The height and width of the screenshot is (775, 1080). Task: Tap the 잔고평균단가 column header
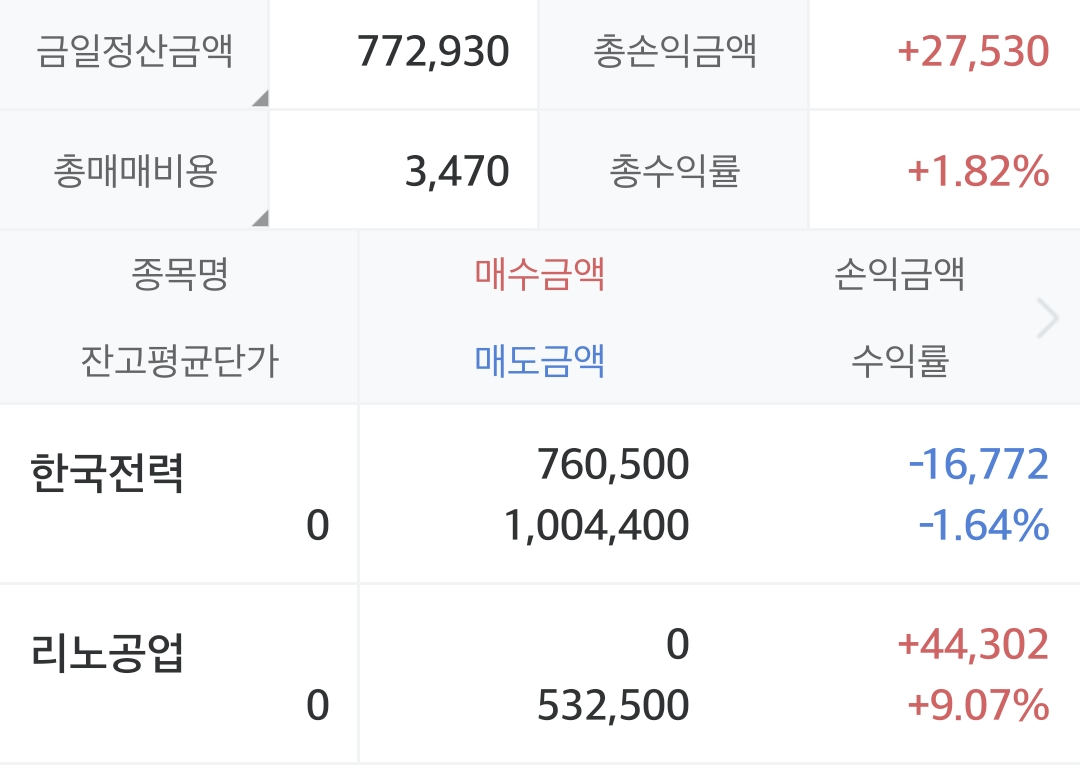point(180,360)
